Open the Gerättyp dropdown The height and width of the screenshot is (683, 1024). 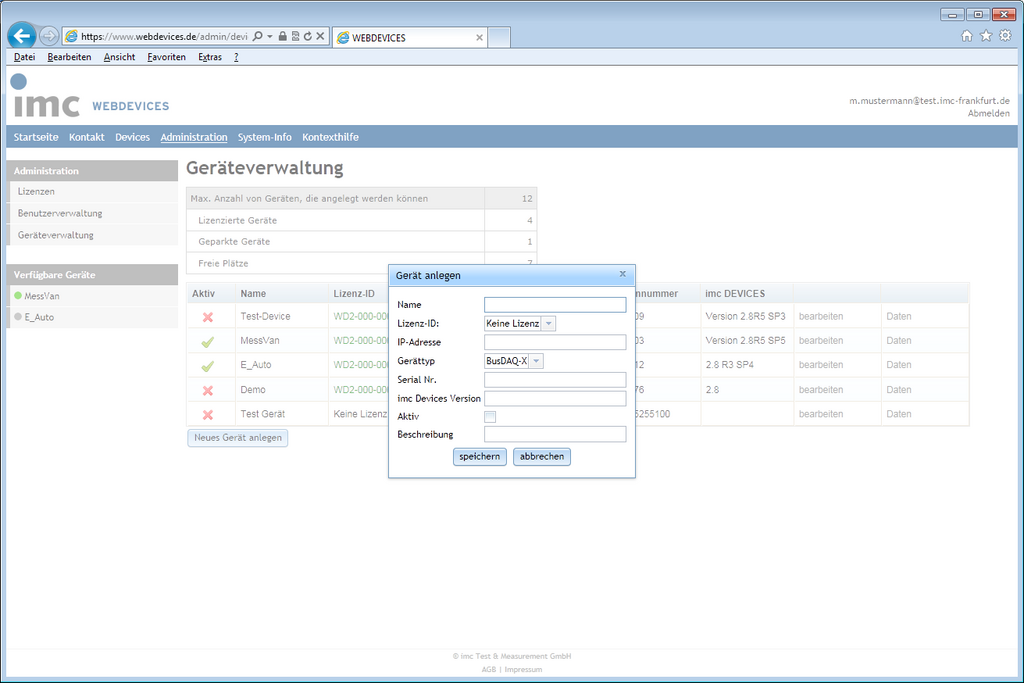coord(536,361)
